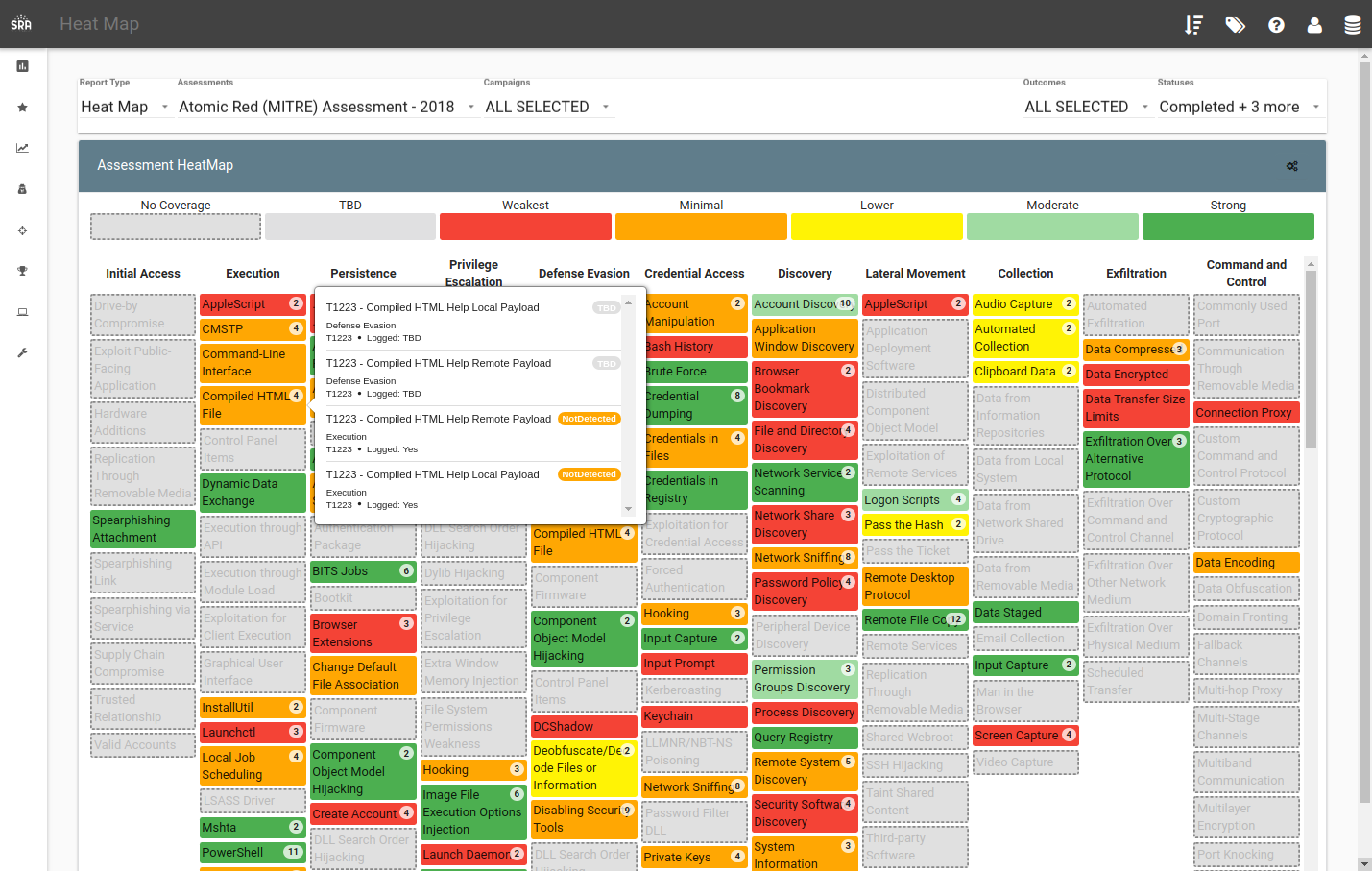The width and height of the screenshot is (1372, 871).
Task: Open the Process Discovery cell
Action: point(805,713)
